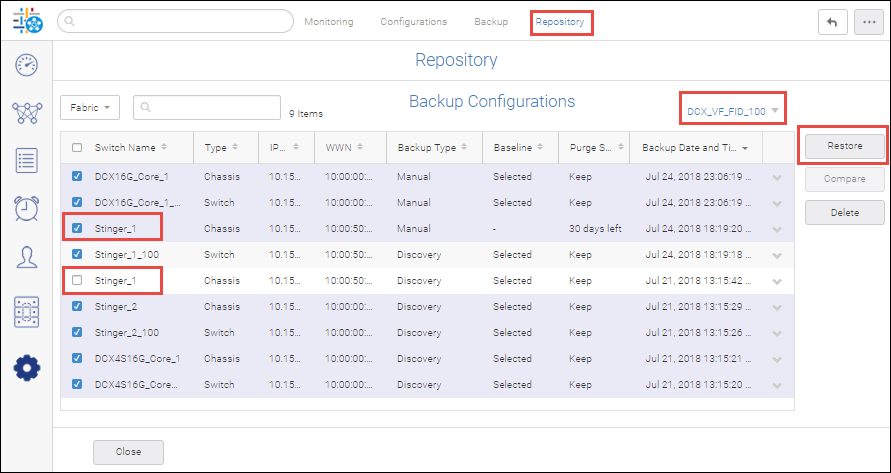Sort by IP column arrows

[296, 147]
